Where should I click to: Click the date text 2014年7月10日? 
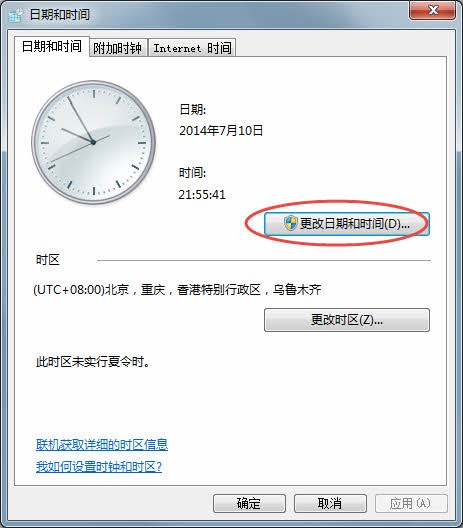click(221, 131)
